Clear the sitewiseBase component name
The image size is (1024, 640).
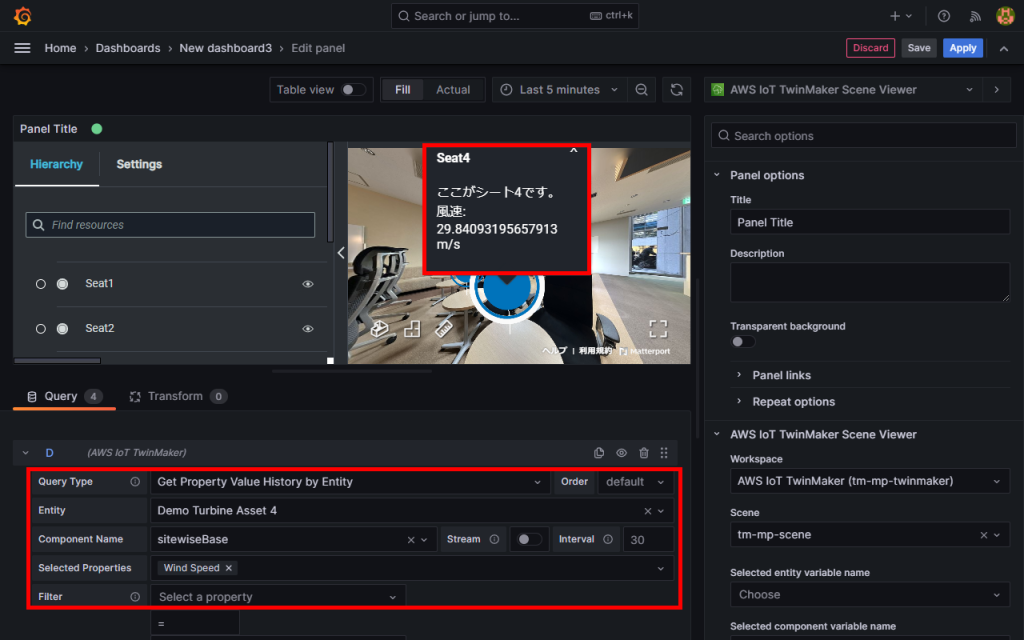411,540
